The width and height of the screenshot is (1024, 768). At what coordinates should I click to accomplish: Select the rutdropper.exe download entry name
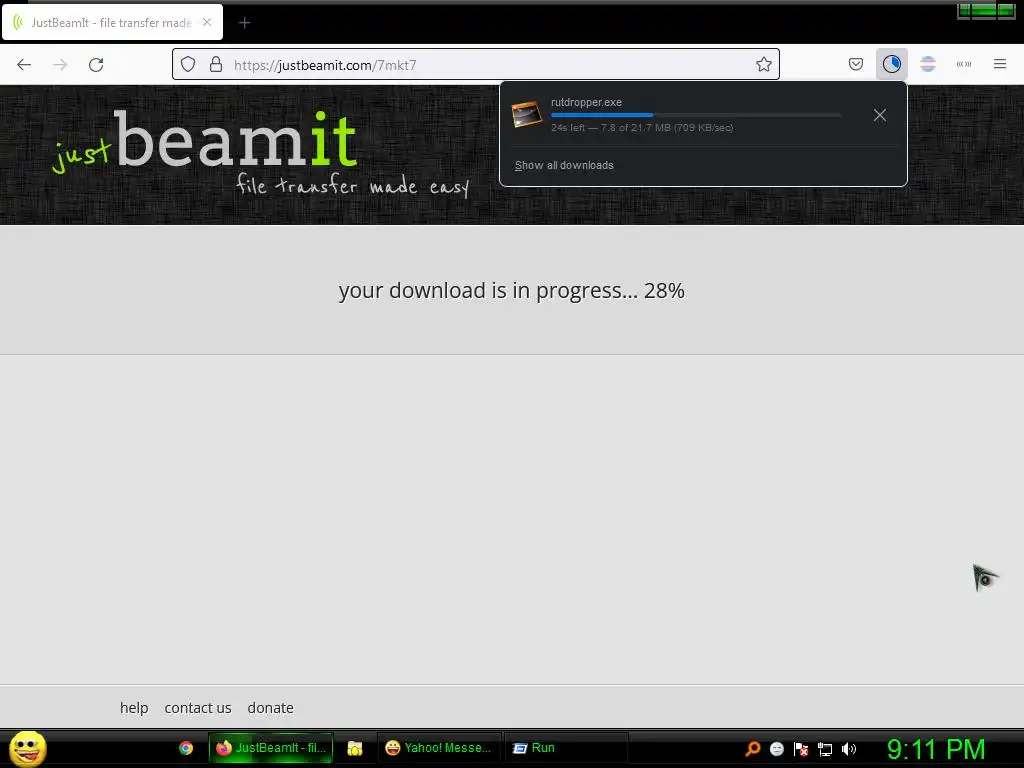586,102
